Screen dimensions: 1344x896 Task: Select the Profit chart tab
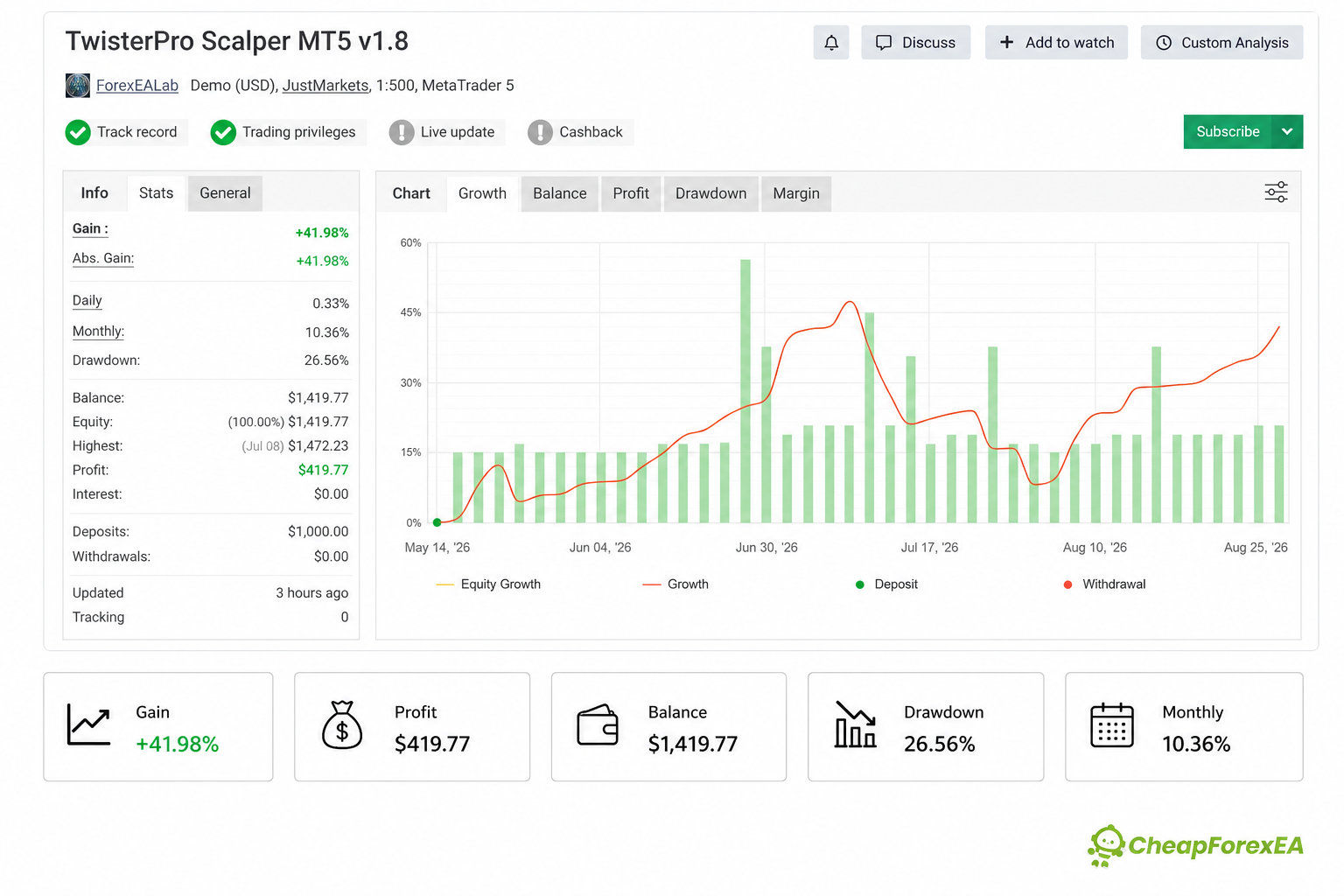pos(631,193)
